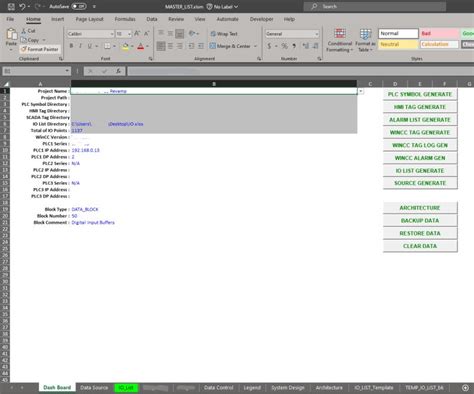Click Percent Style icon
The image size is (474, 394).
pos(284,46)
